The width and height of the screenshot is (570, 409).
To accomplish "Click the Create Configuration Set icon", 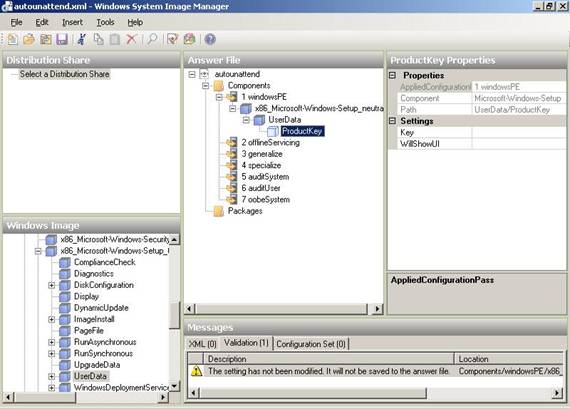I will (x=189, y=39).
